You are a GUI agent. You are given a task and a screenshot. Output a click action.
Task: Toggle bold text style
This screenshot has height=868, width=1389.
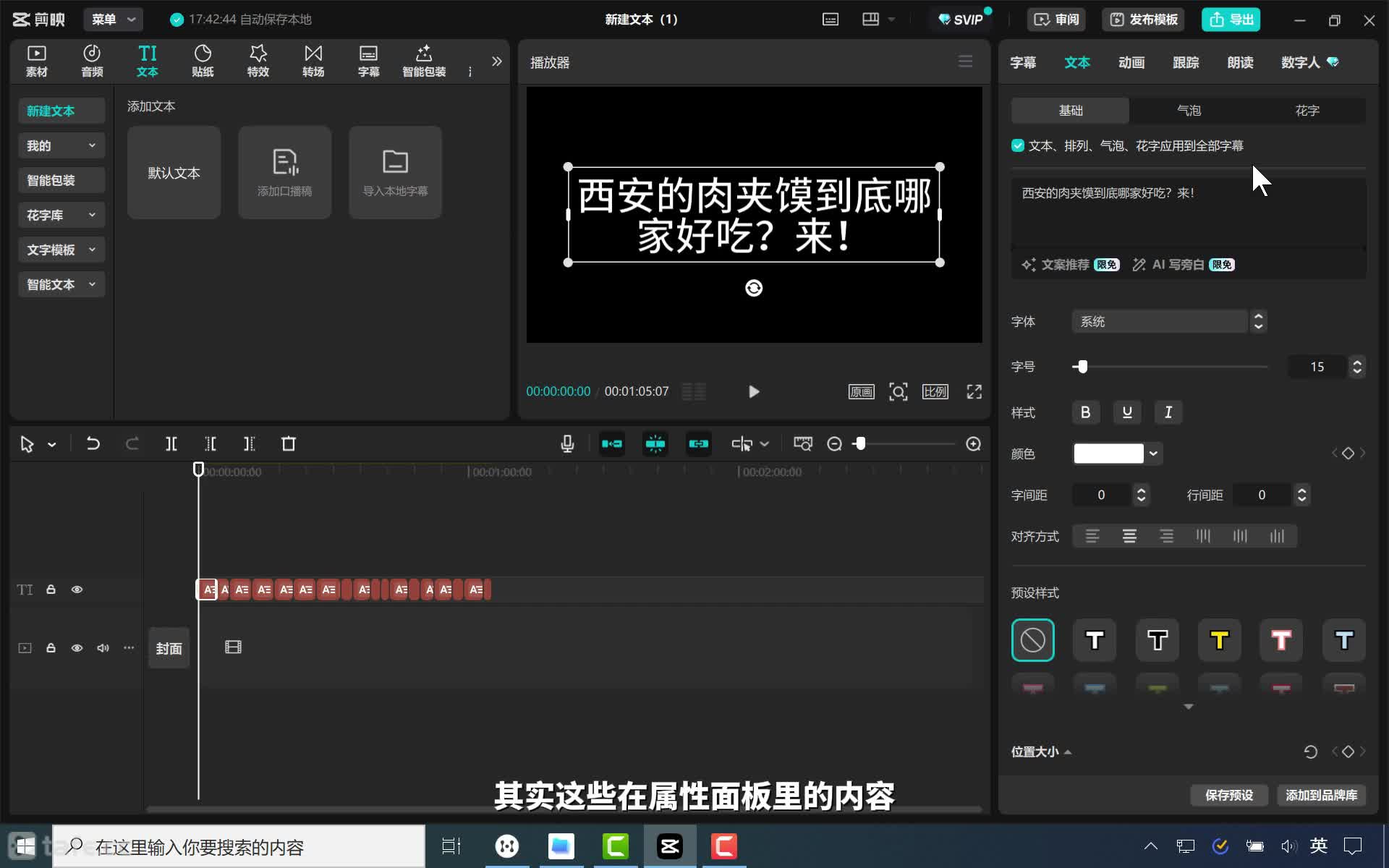click(x=1085, y=412)
